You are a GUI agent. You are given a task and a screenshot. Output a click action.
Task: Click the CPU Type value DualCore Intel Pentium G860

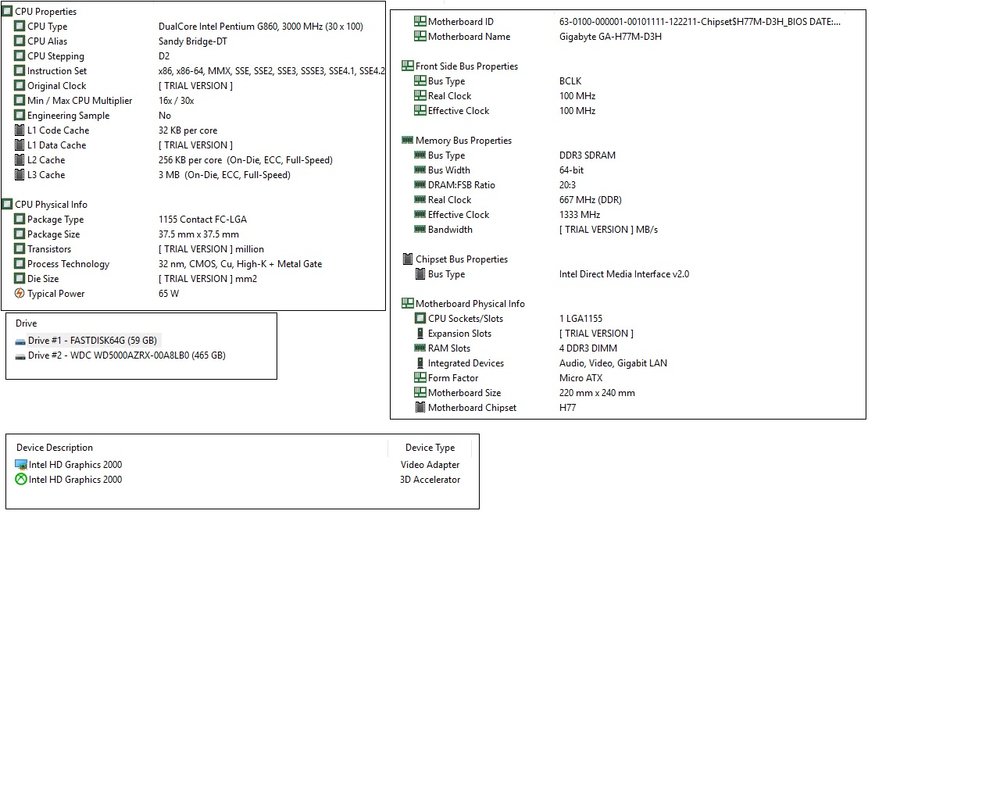[x=261, y=26]
